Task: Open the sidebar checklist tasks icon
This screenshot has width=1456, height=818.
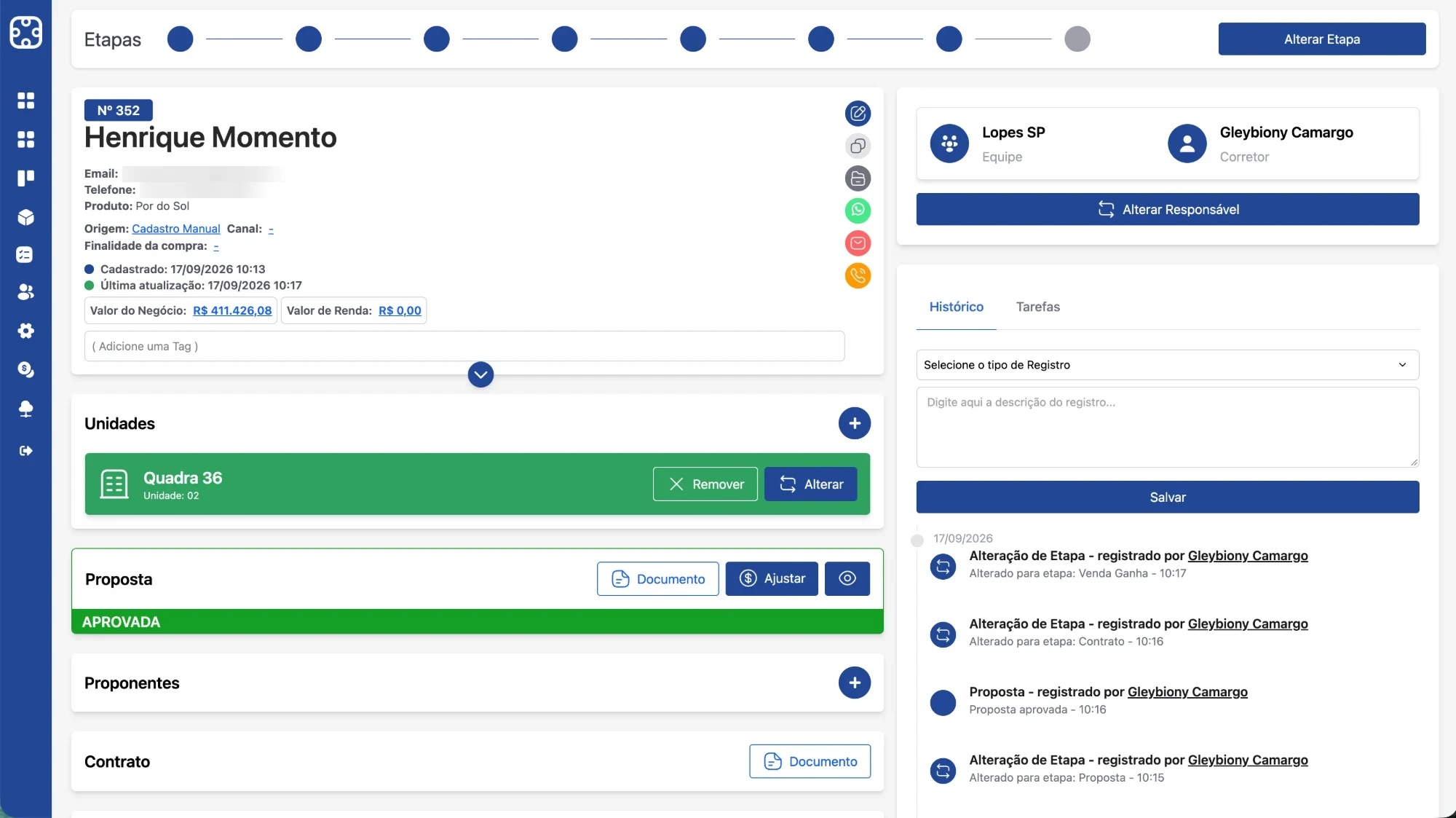Action: 25,255
